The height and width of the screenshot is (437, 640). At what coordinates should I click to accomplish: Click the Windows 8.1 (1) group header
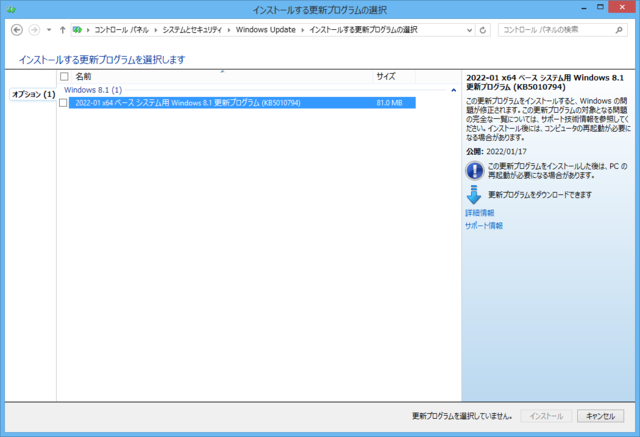[x=93, y=90]
